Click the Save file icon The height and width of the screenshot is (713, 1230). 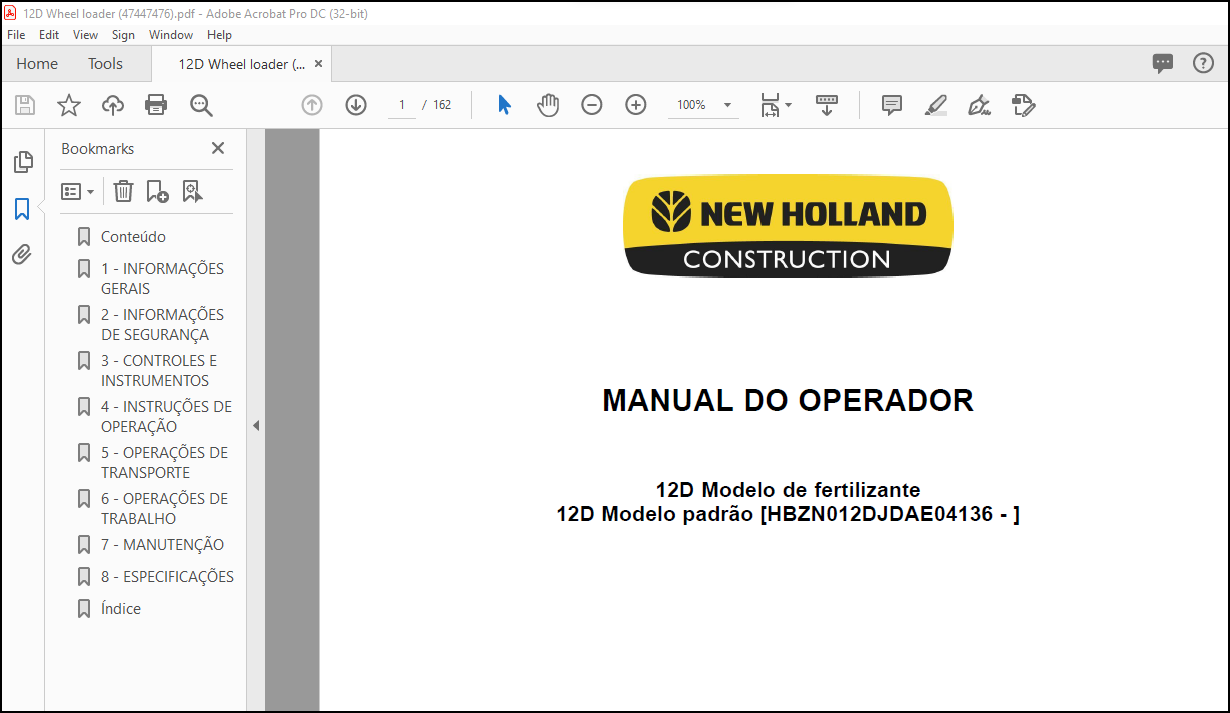coord(25,105)
